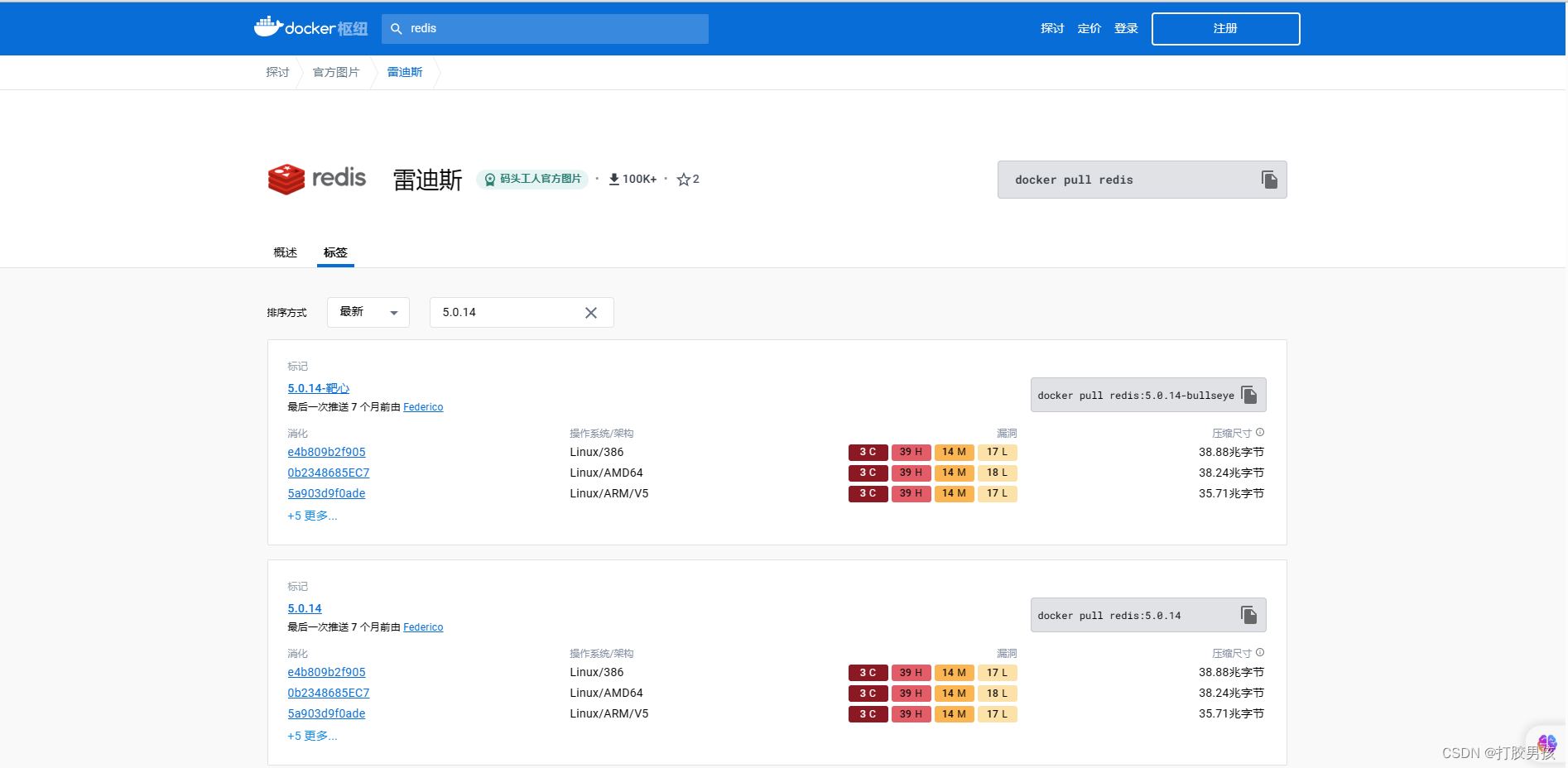1568x768 pixels.
Task: Click the 雷迪斯 repository title
Action: click(427, 180)
